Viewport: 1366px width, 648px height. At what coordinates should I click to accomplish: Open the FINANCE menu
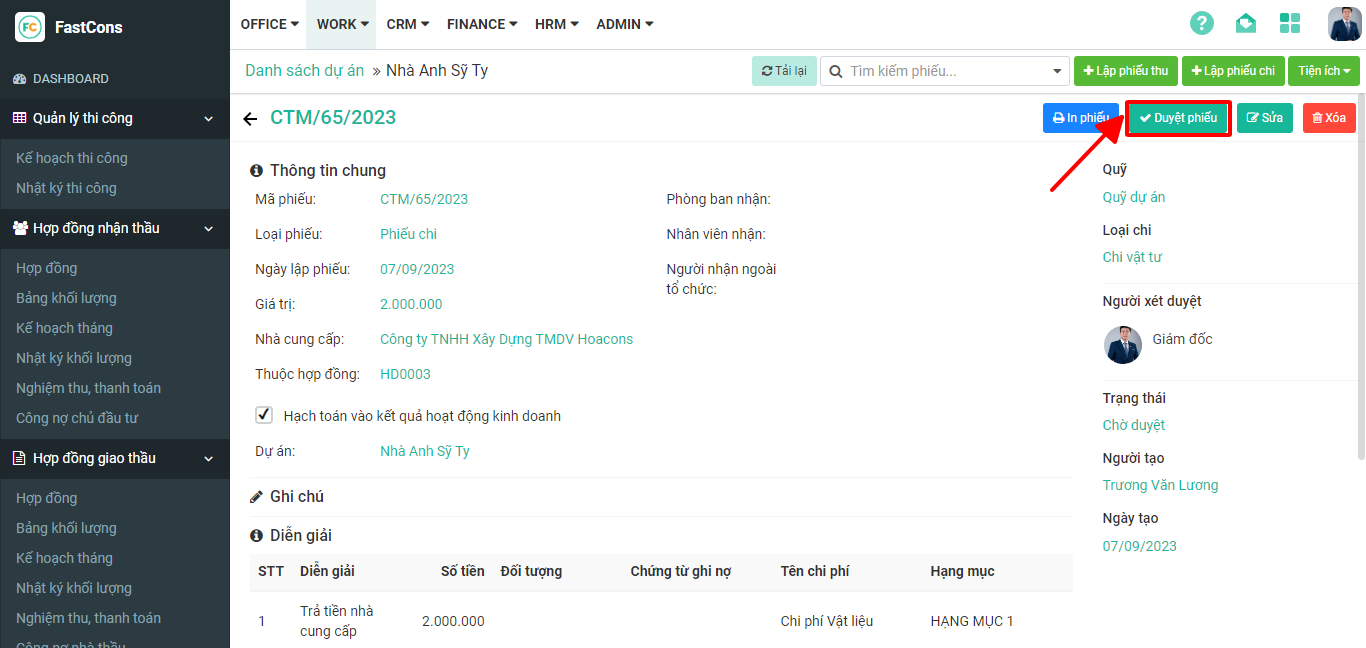click(x=482, y=24)
